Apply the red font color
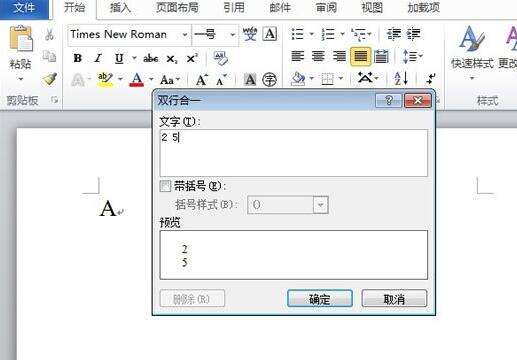This screenshot has width=517, height=360. pyautogui.click(x=136, y=80)
